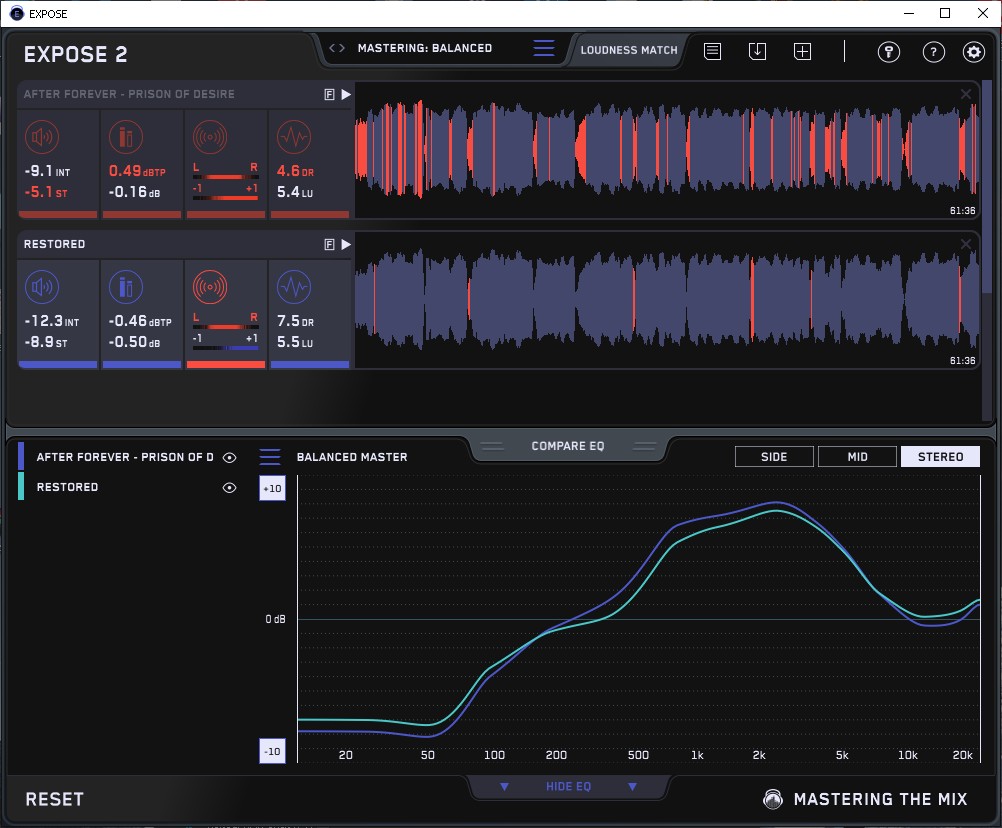Open the notes list icon in toolbar
The width and height of the screenshot is (1002, 828).
tap(712, 51)
